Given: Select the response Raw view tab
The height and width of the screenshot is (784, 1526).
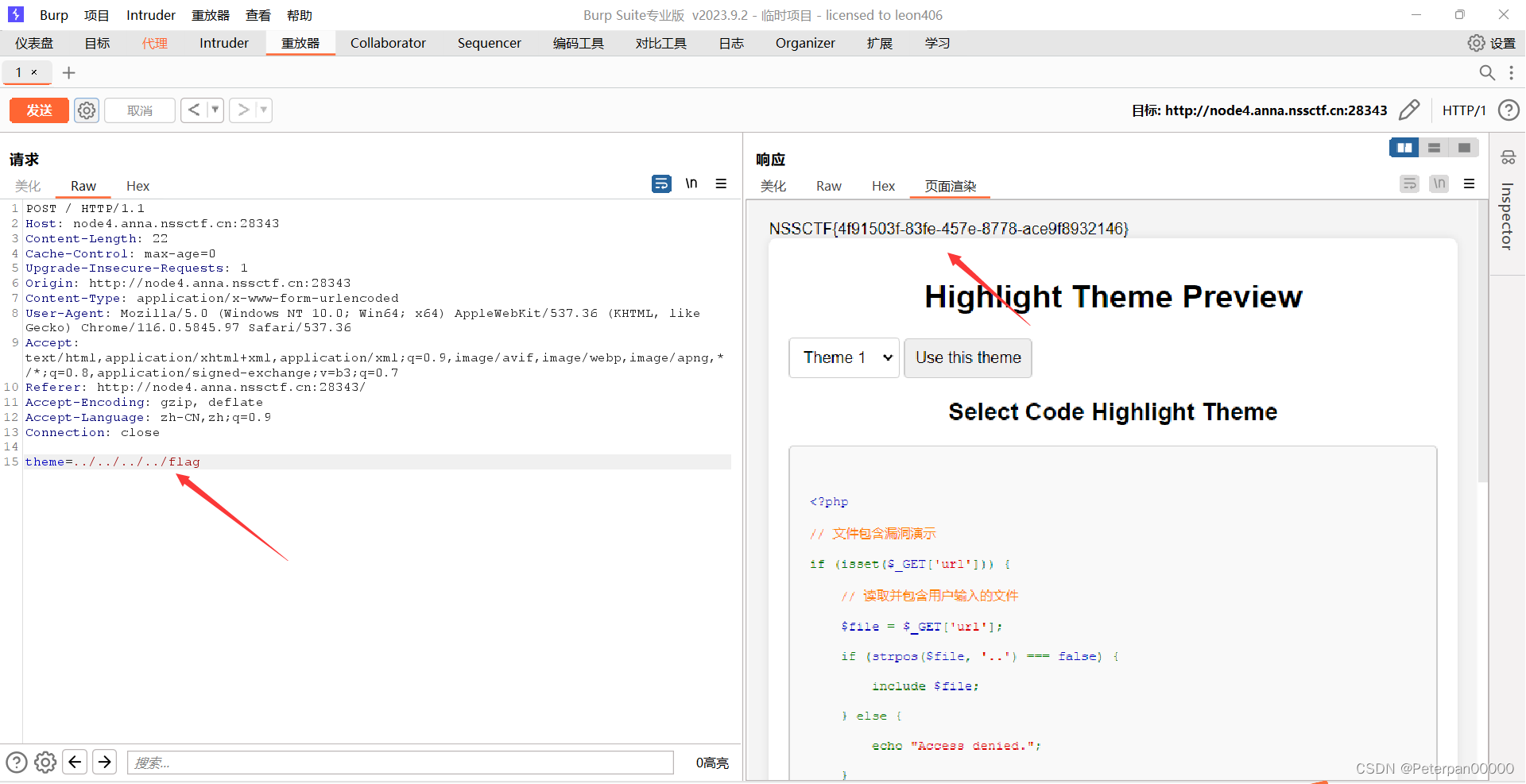Looking at the screenshot, I should [828, 186].
